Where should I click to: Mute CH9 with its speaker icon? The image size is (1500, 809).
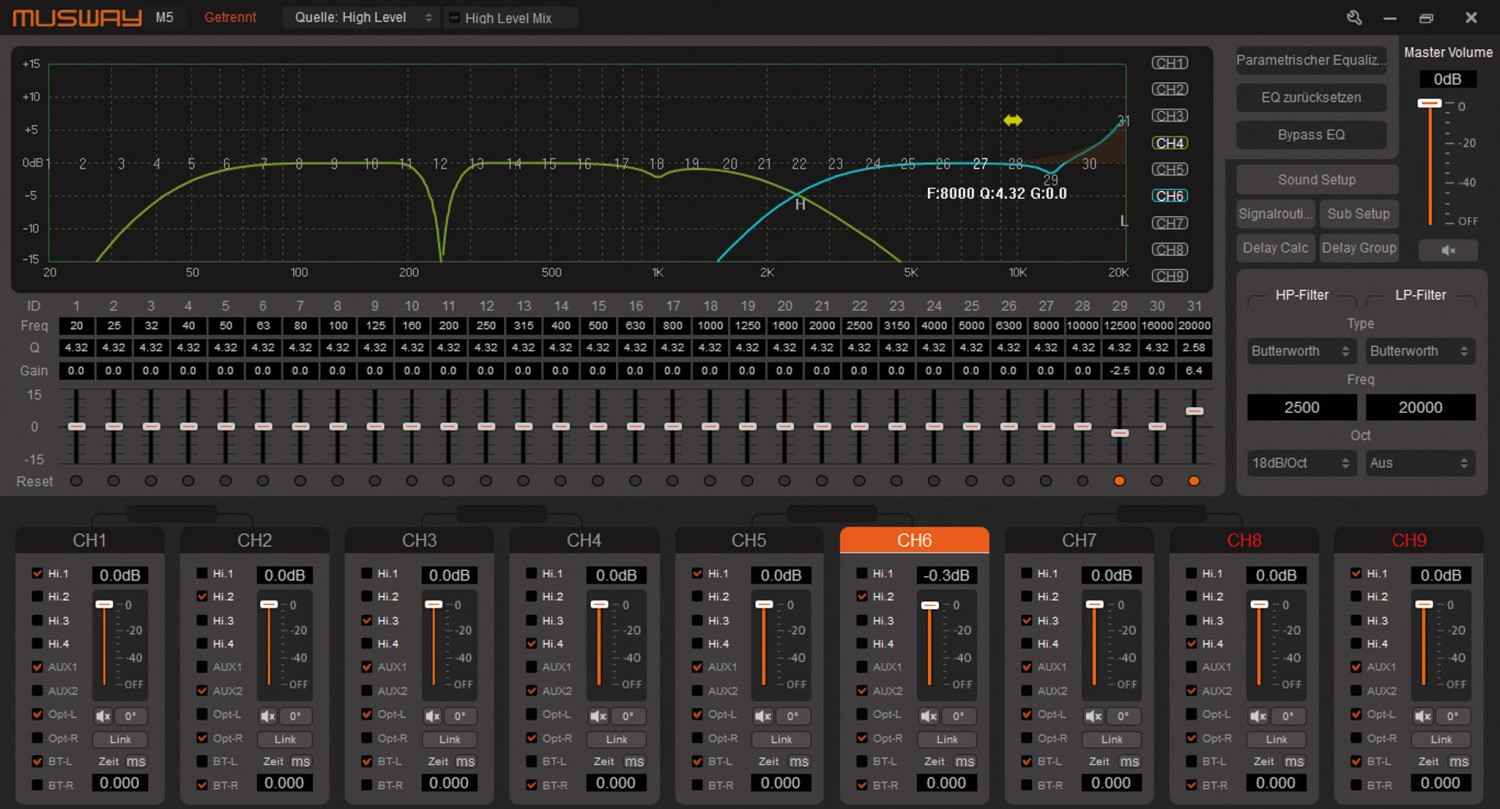(x=1424, y=717)
